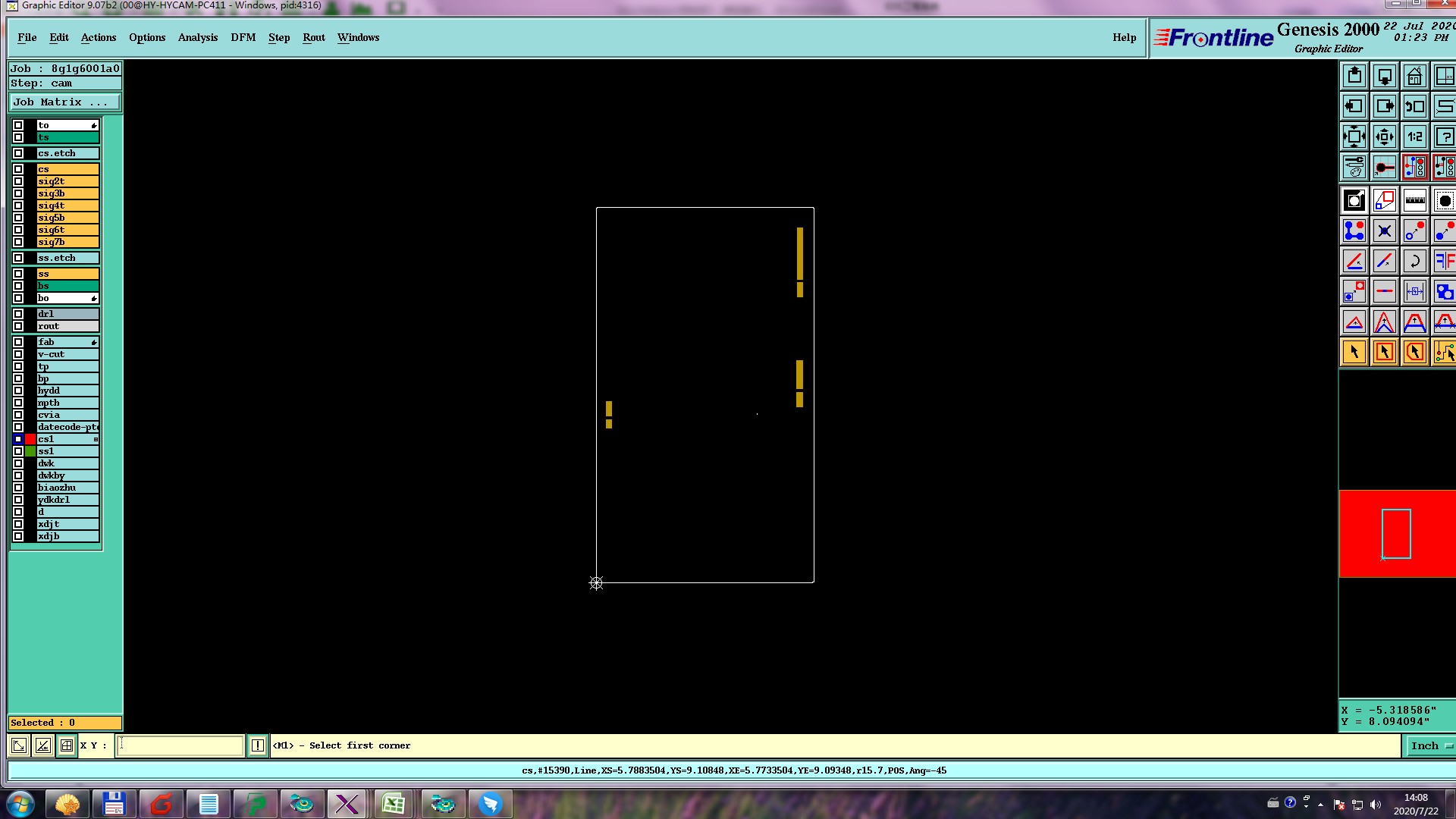The height and width of the screenshot is (819, 1456).
Task: Toggle the drl layer checkbox
Action: click(x=18, y=314)
